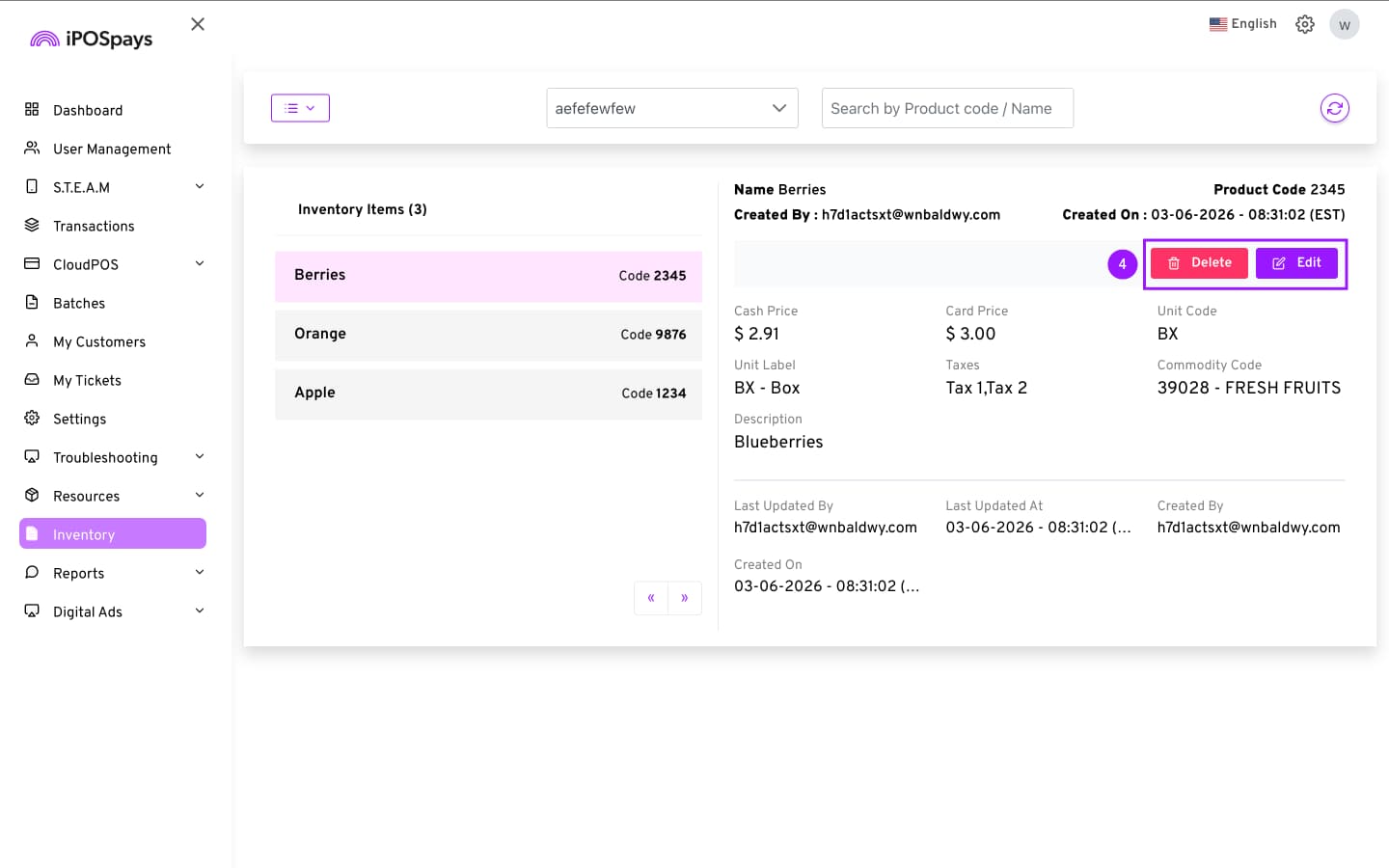1389x868 pixels.
Task: Open the settings gear icon in header
Action: click(1304, 24)
